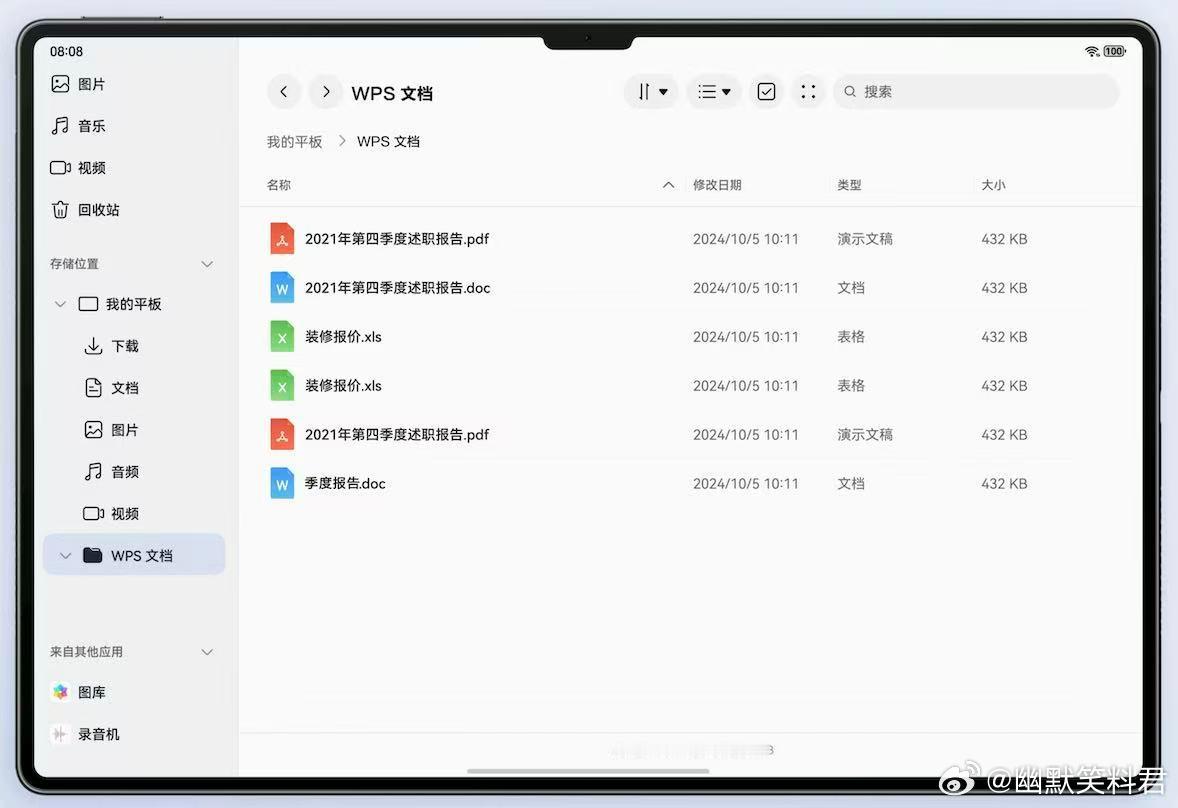Toggle the chevron beside WPS 文档 in sidebar
Screen dimensions: 1178x808
(65, 556)
